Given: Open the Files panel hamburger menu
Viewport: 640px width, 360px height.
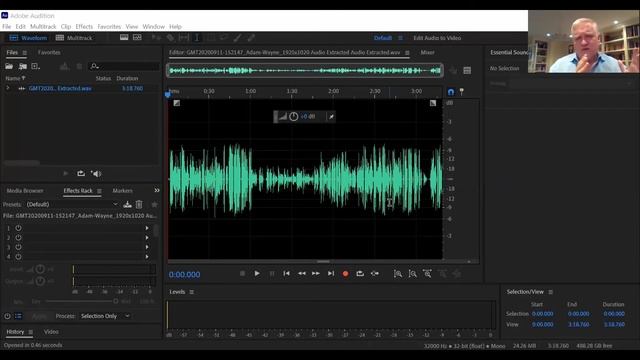Looking at the screenshot, I should tap(24, 53).
